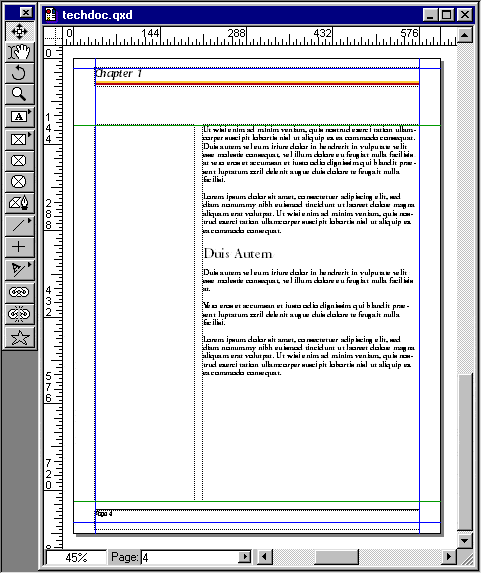Select the Text Box tool
This screenshot has width=482, height=574.
[x=19, y=118]
